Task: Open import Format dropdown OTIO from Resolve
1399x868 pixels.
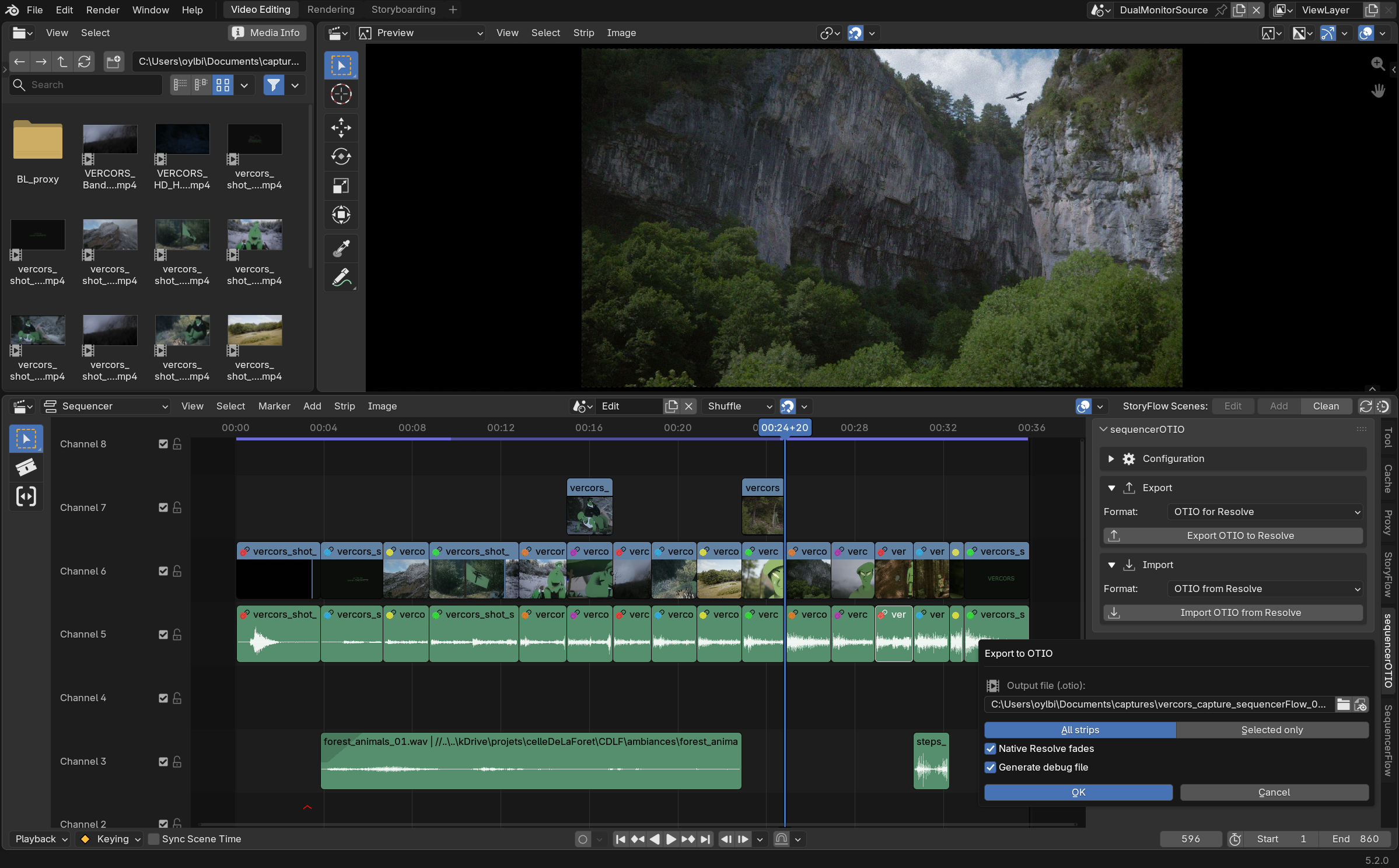Action: pyautogui.click(x=1265, y=589)
